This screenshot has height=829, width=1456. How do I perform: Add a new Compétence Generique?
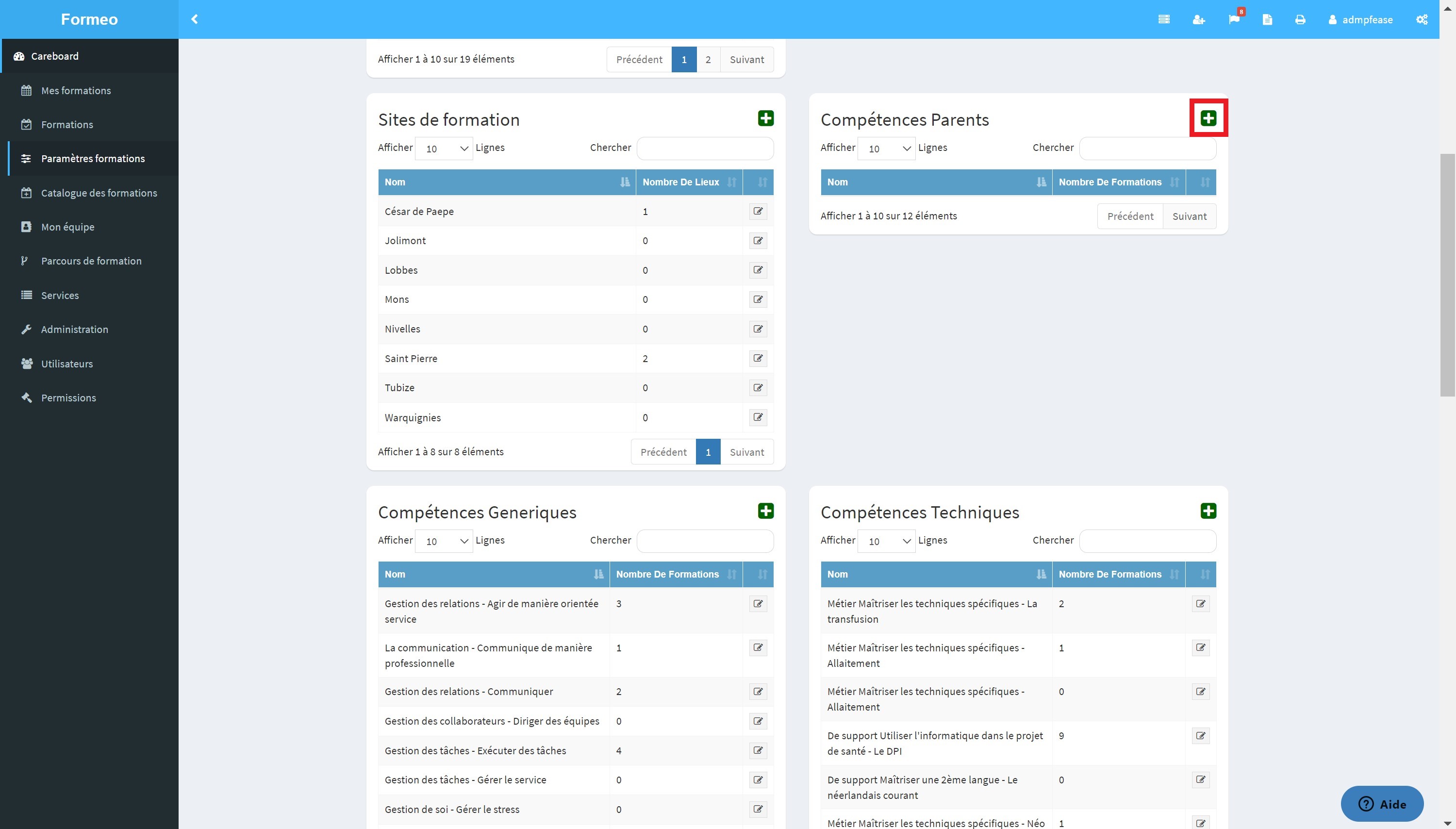[765, 511]
